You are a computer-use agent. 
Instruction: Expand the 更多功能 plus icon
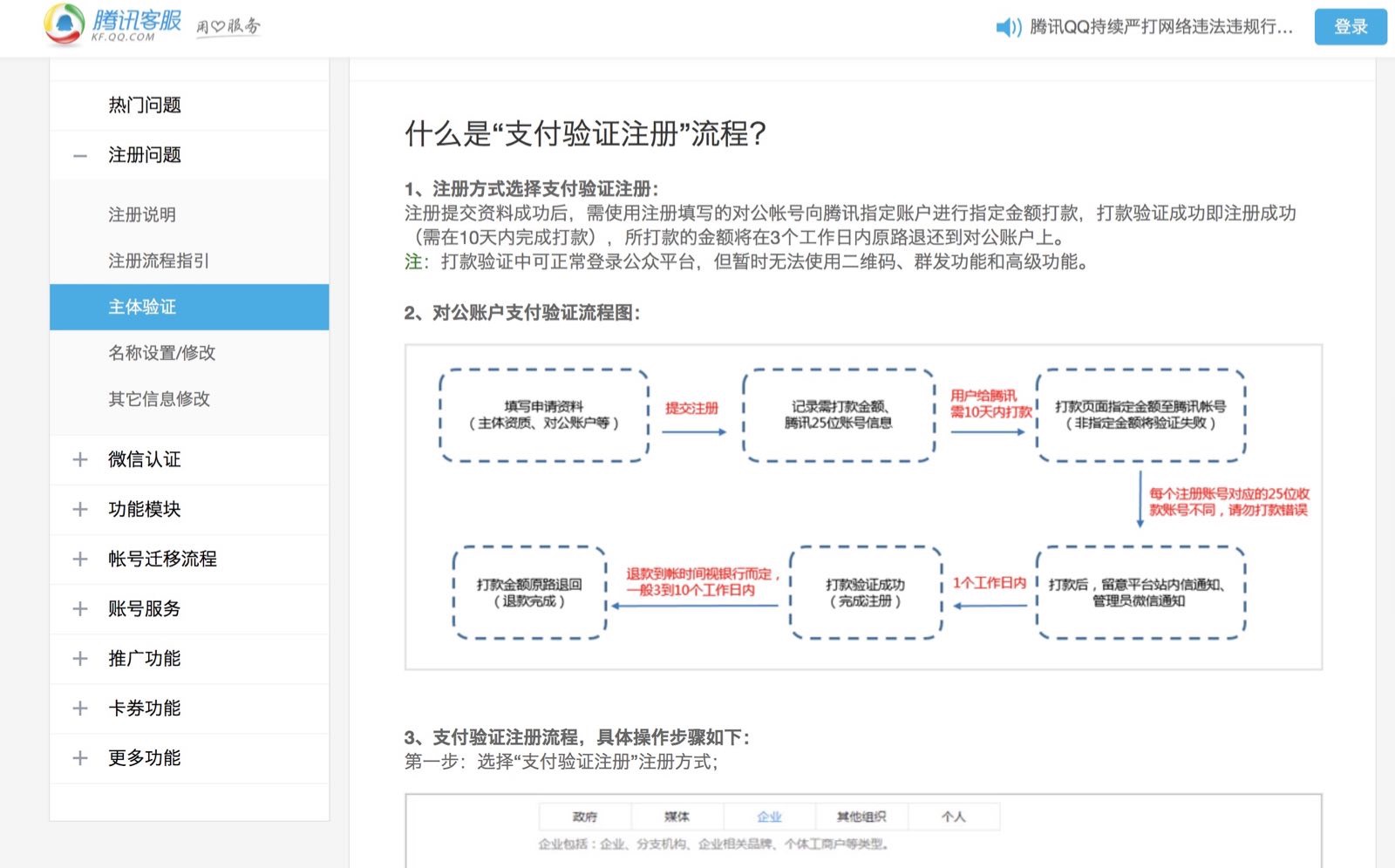pyautogui.click(x=80, y=757)
